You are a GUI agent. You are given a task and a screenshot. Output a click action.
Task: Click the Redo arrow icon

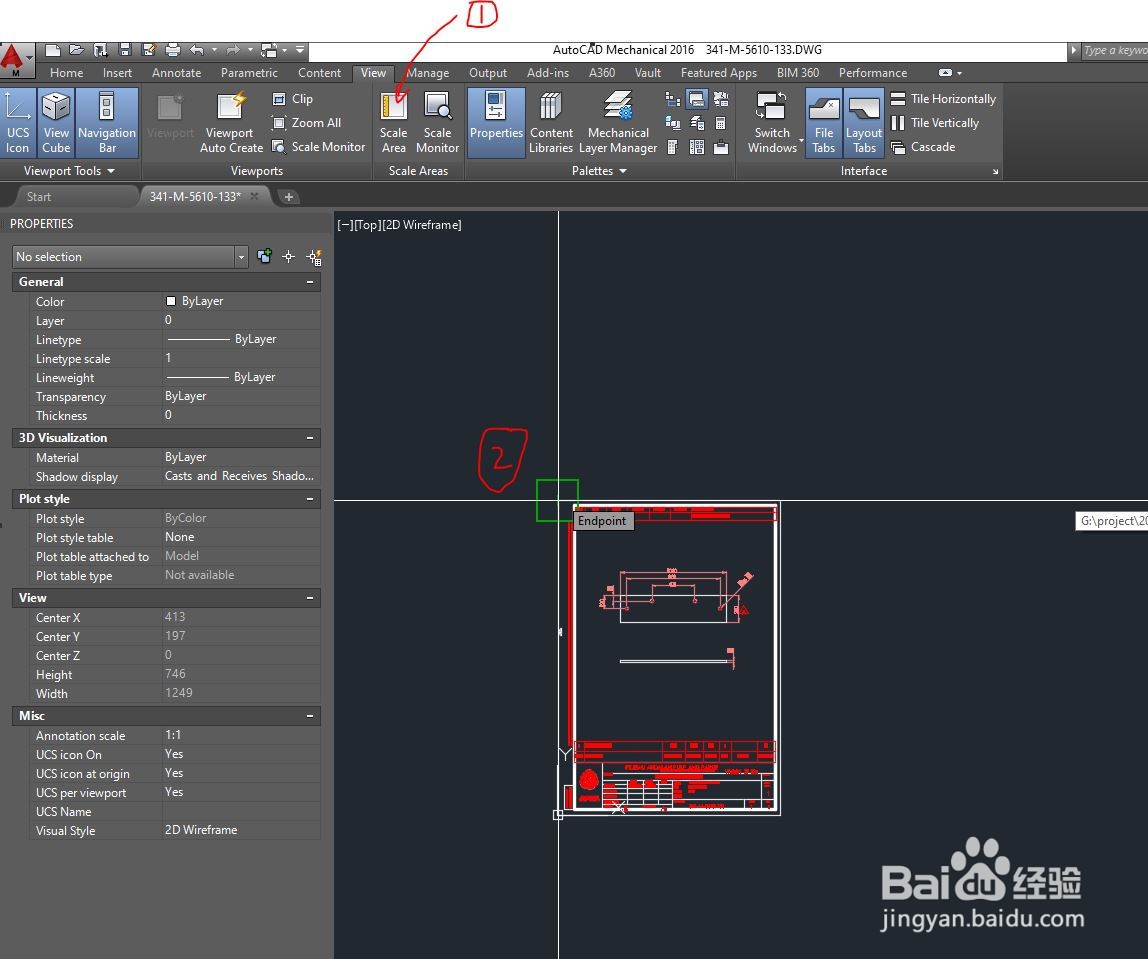[x=233, y=50]
